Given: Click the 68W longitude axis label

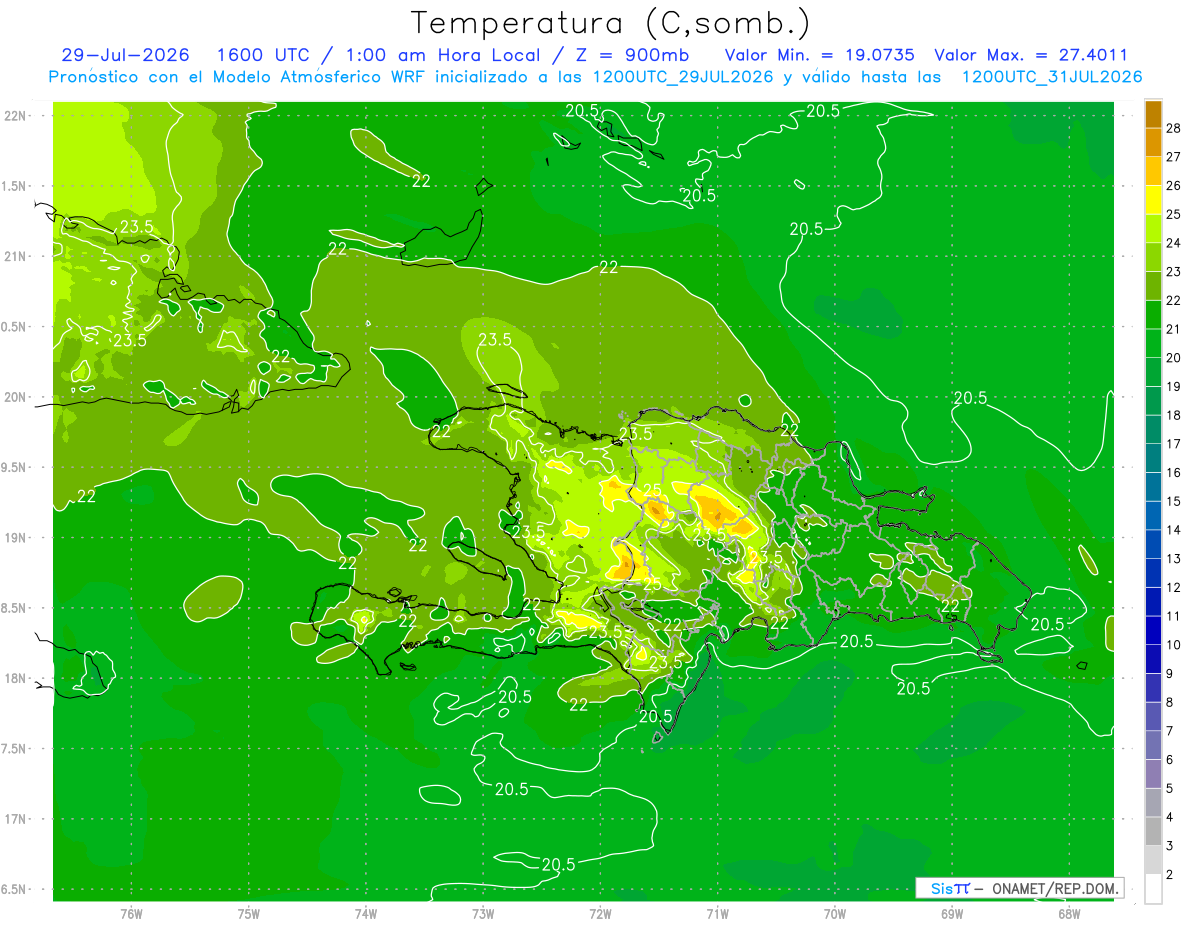Looking at the screenshot, I should tap(1068, 913).
